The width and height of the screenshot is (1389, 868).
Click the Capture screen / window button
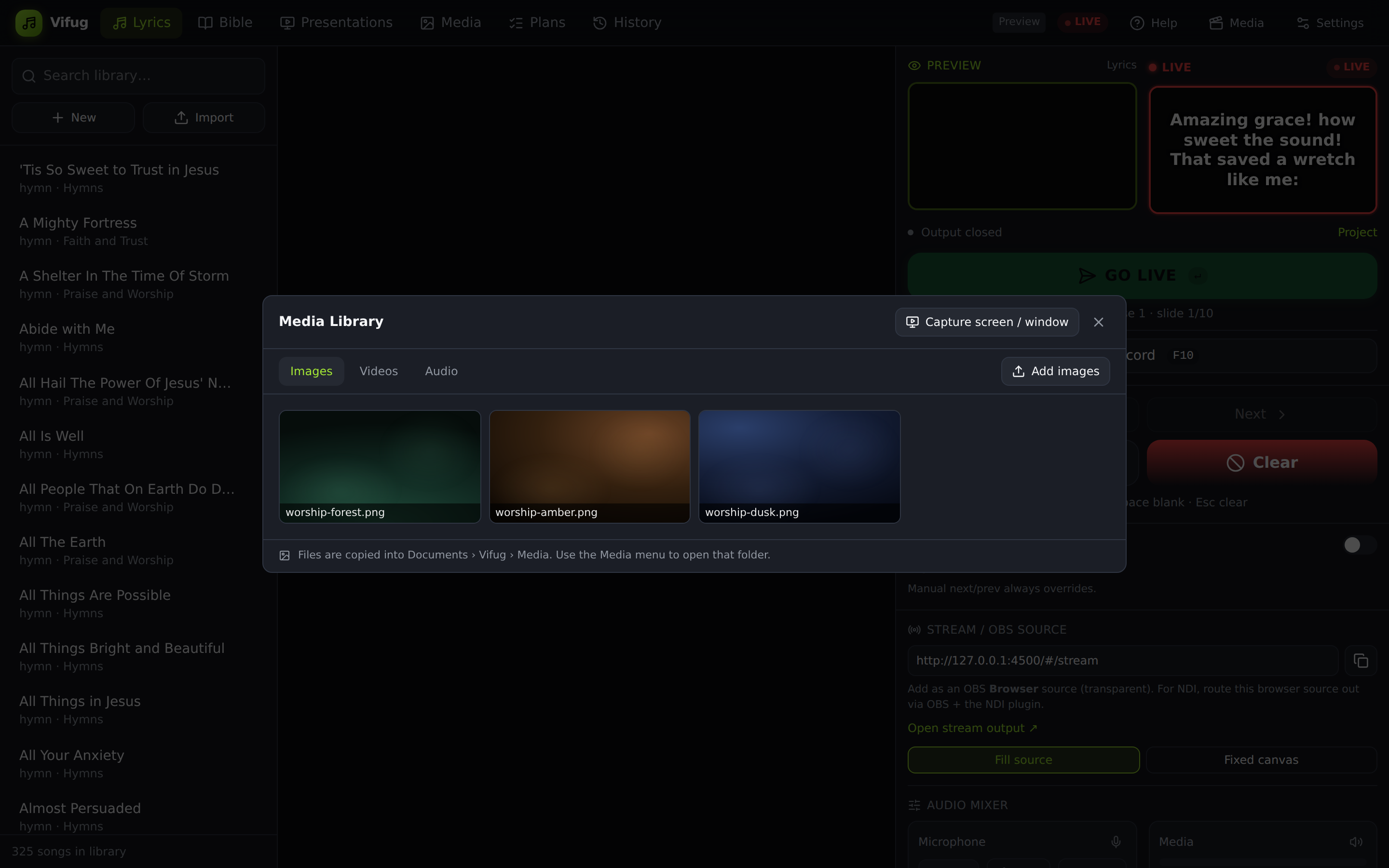coord(987,322)
